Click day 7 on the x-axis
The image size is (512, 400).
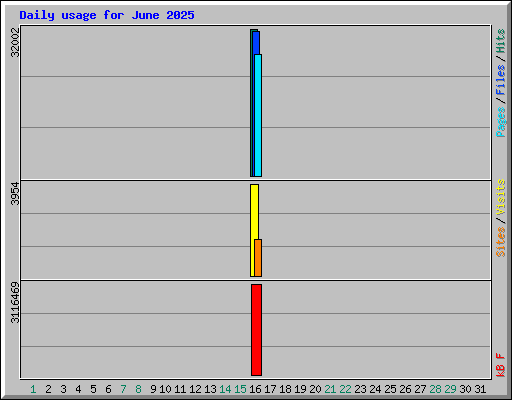pyautogui.click(x=123, y=389)
